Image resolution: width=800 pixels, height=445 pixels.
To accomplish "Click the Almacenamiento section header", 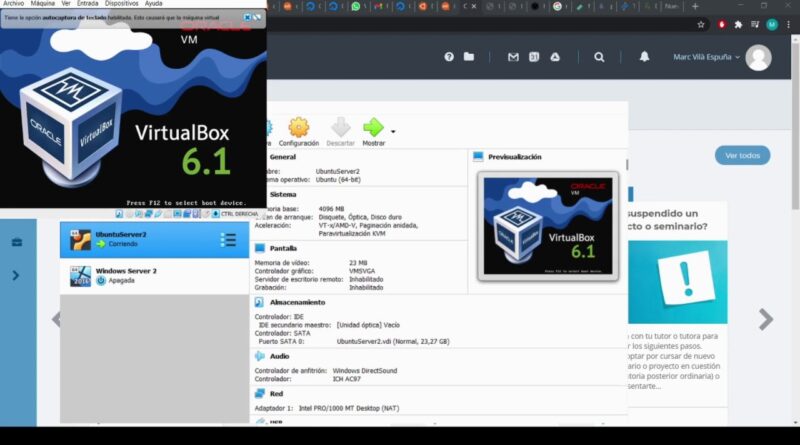I will [x=297, y=303].
